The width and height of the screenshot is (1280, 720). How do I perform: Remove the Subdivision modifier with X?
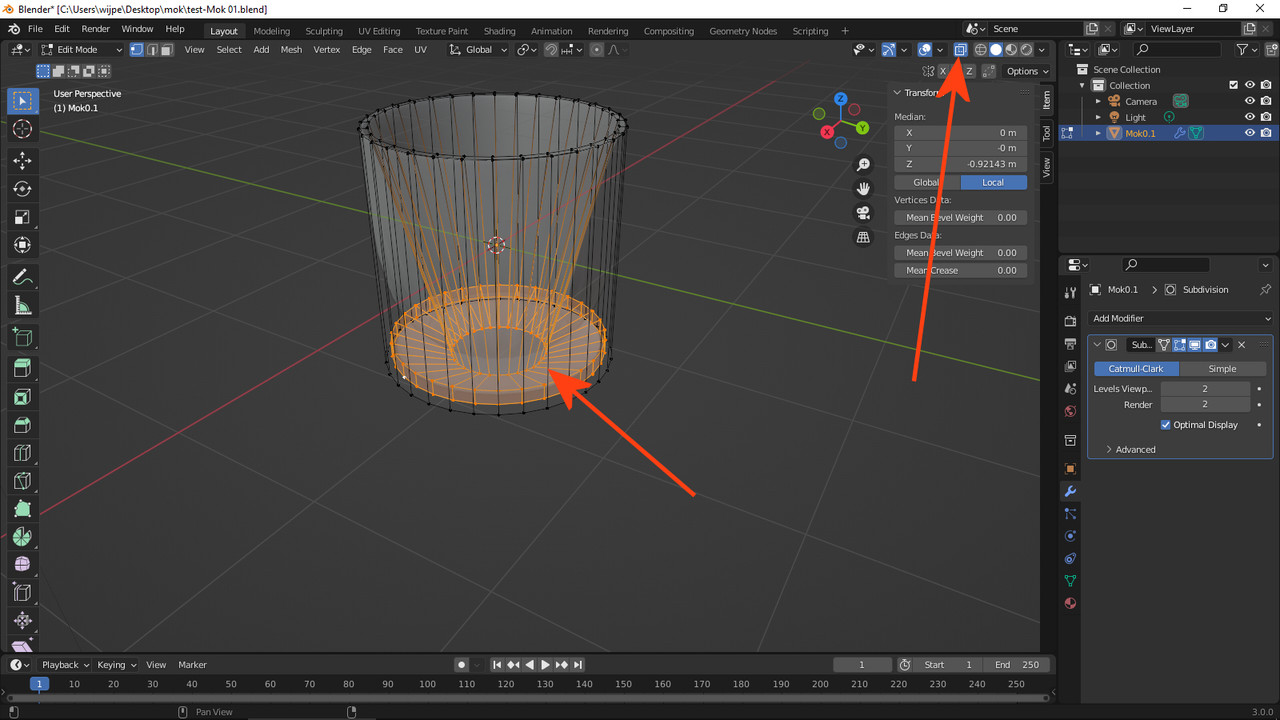[x=1242, y=345]
